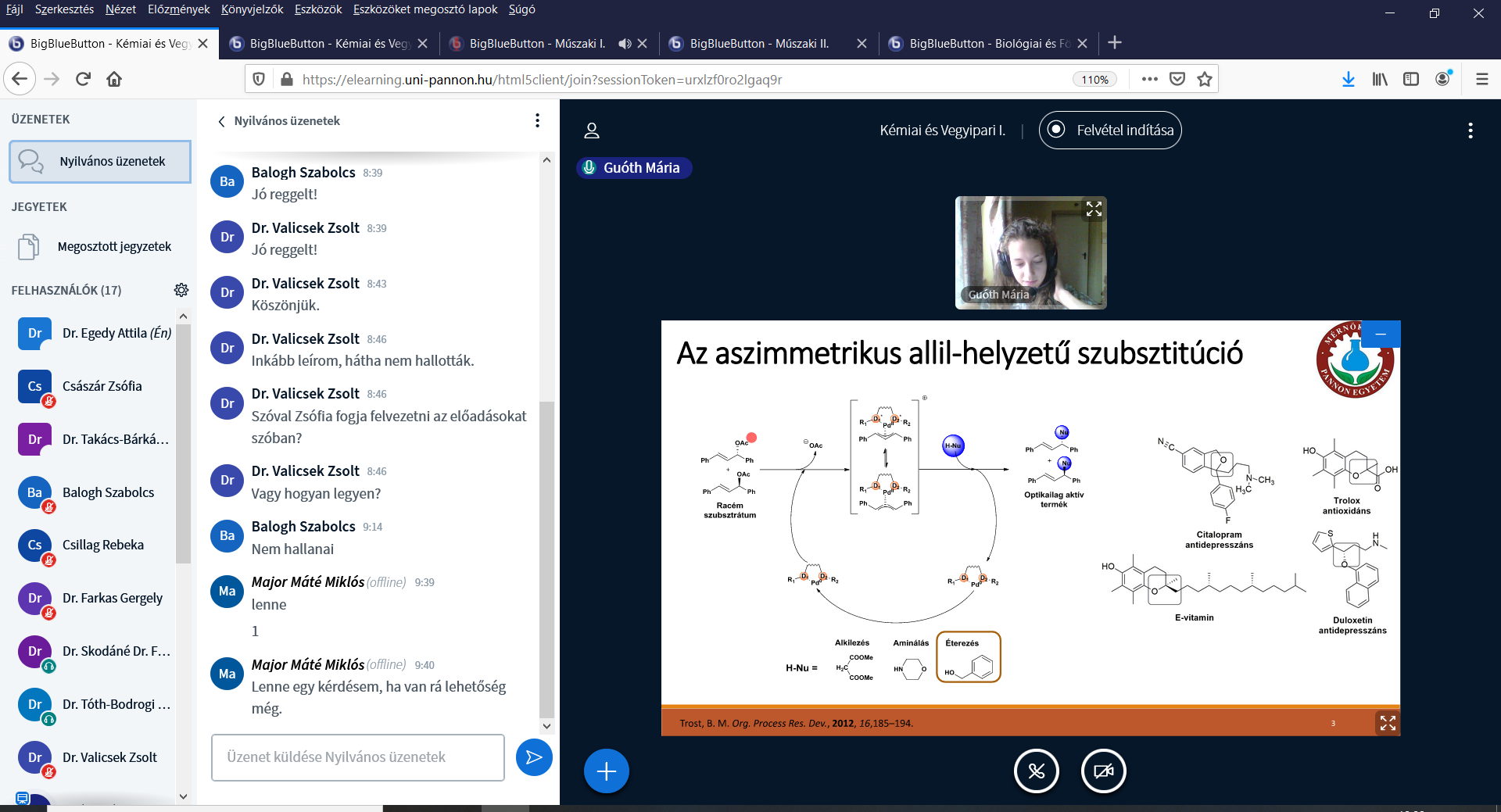1501x812 pixels.
Task: Select the Nyilvános üzenetek chat button
Action: point(100,162)
